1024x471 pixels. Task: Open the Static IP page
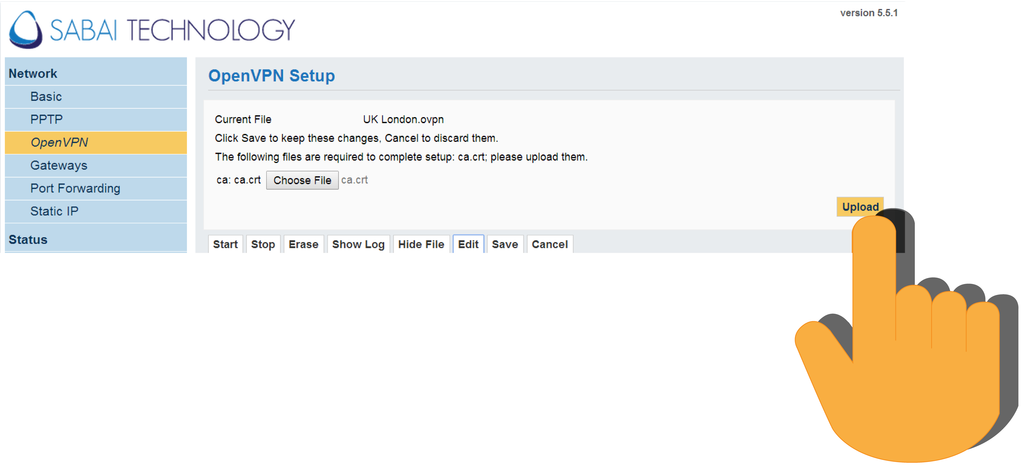95,212
